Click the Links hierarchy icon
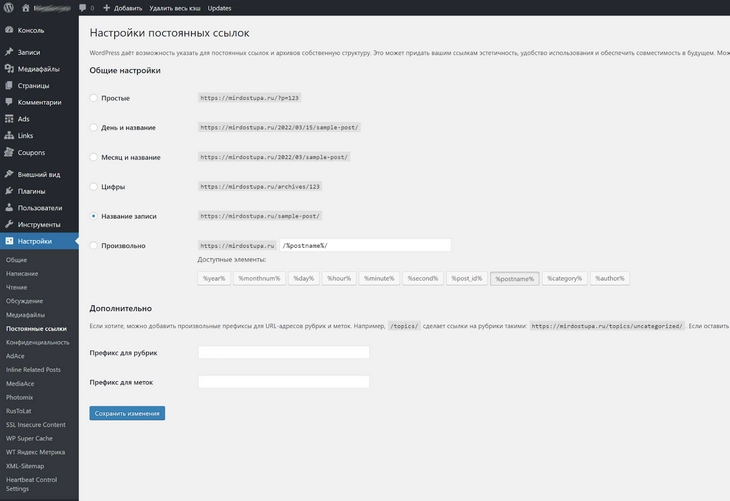Screen dimensions: 730x501 9,135
